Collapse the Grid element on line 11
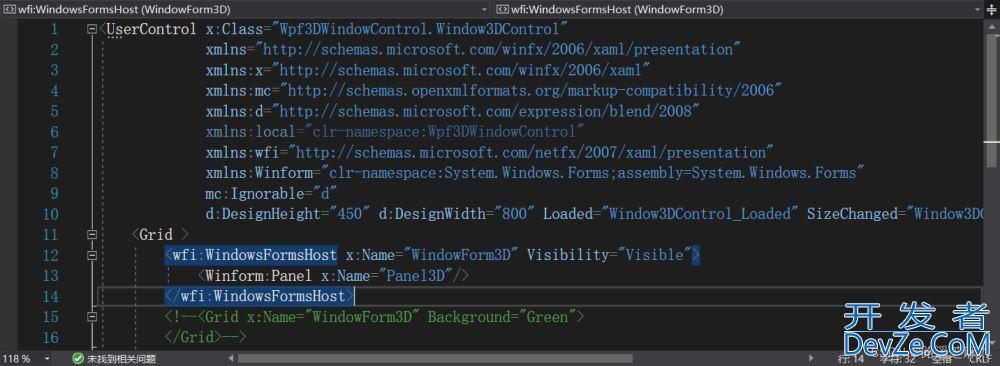The height and width of the screenshot is (366, 1000). (92, 235)
